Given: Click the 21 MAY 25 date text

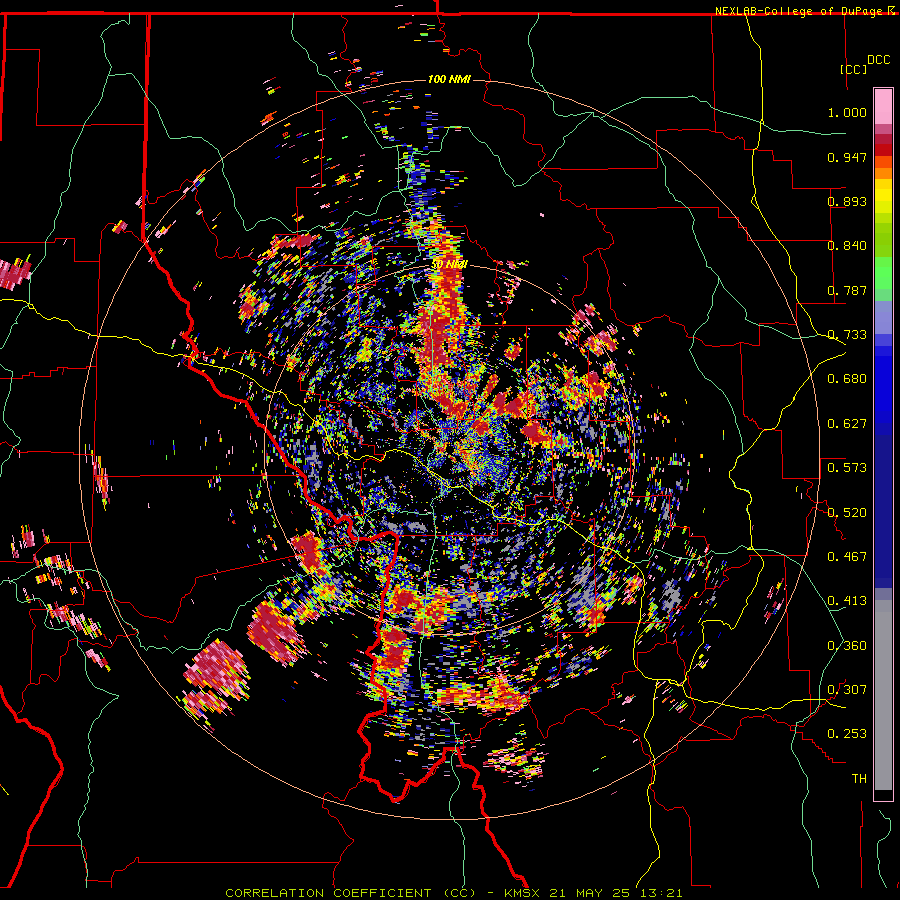Looking at the screenshot, I should [590, 893].
